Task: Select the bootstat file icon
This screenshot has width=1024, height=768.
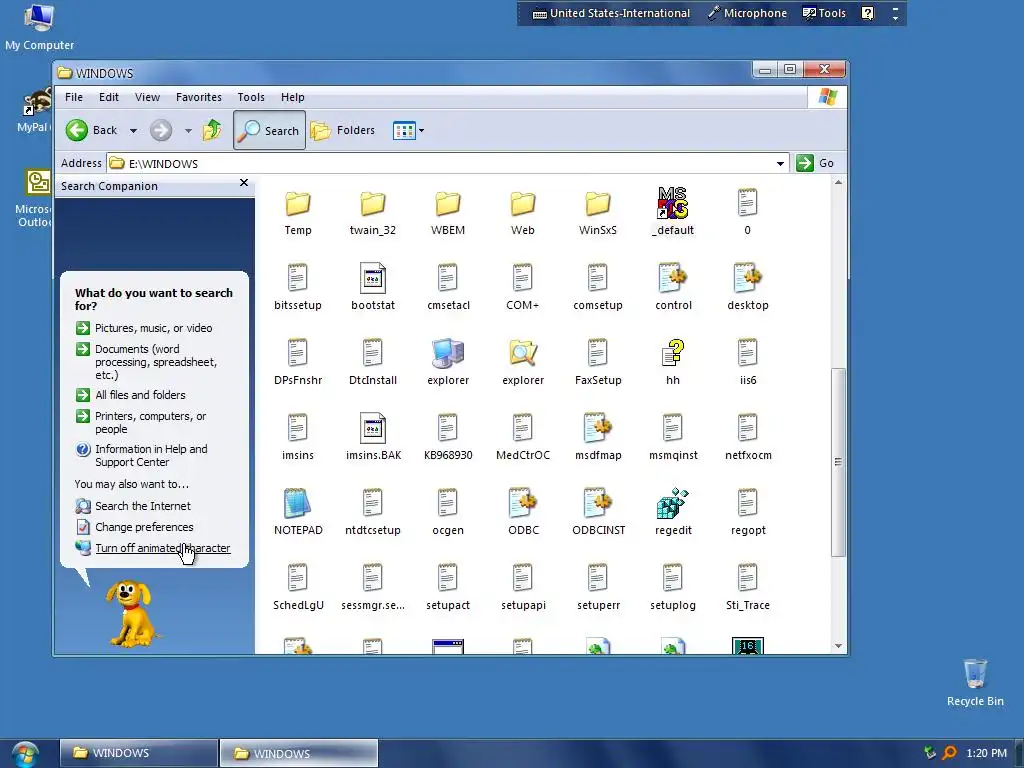Action: pyautogui.click(x=373, y=279)
